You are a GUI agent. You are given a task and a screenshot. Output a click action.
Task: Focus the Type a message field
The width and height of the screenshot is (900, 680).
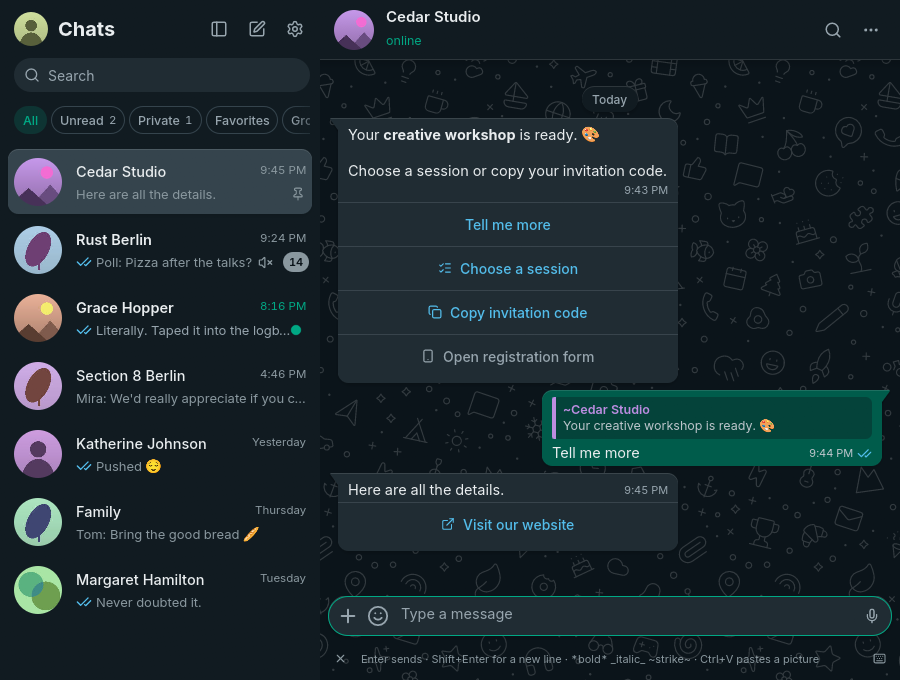point(626,615)
